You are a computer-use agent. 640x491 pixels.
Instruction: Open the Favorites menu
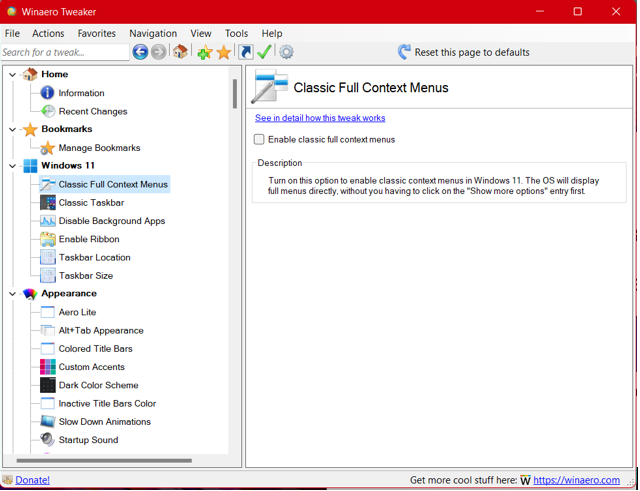point(97,33)
